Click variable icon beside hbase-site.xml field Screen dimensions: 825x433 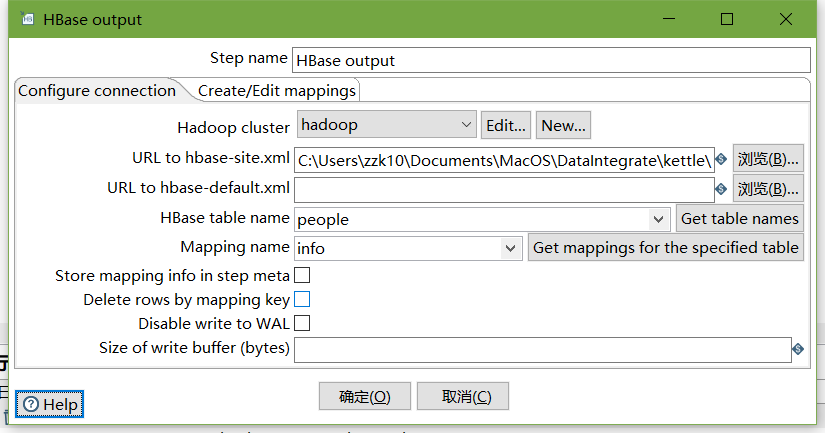[x=720, y=159]
